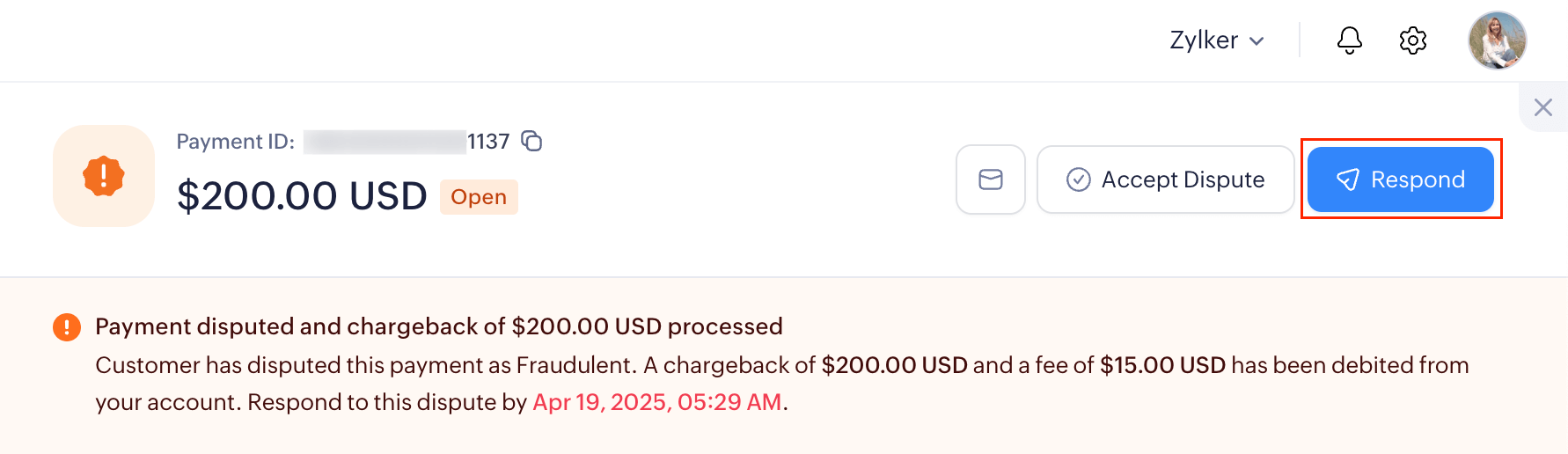Click the blue Respond button
Image resolution: width=1568 pixels, height=454 pixels.
coord(1400,179)
